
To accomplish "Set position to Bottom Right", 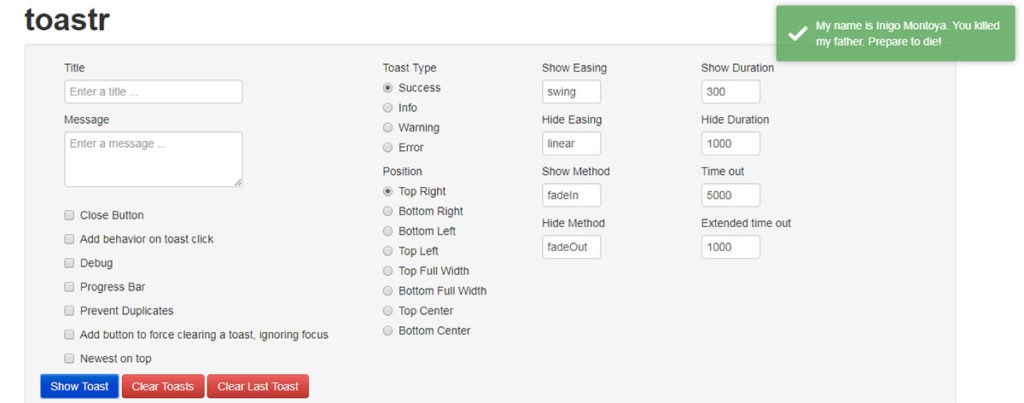I will pos(388,211).
